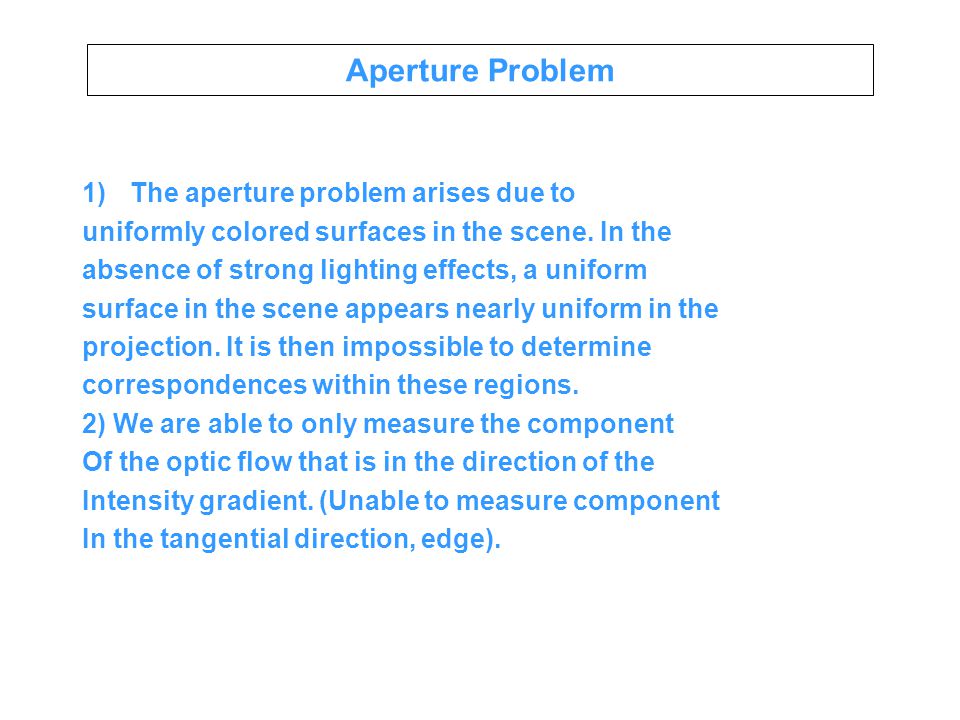Image resolution: width=960 pixels, height=720 pixels.
Task: Click the line starting 'projection. It is then impossible'
Action: [x=367, y=347]
